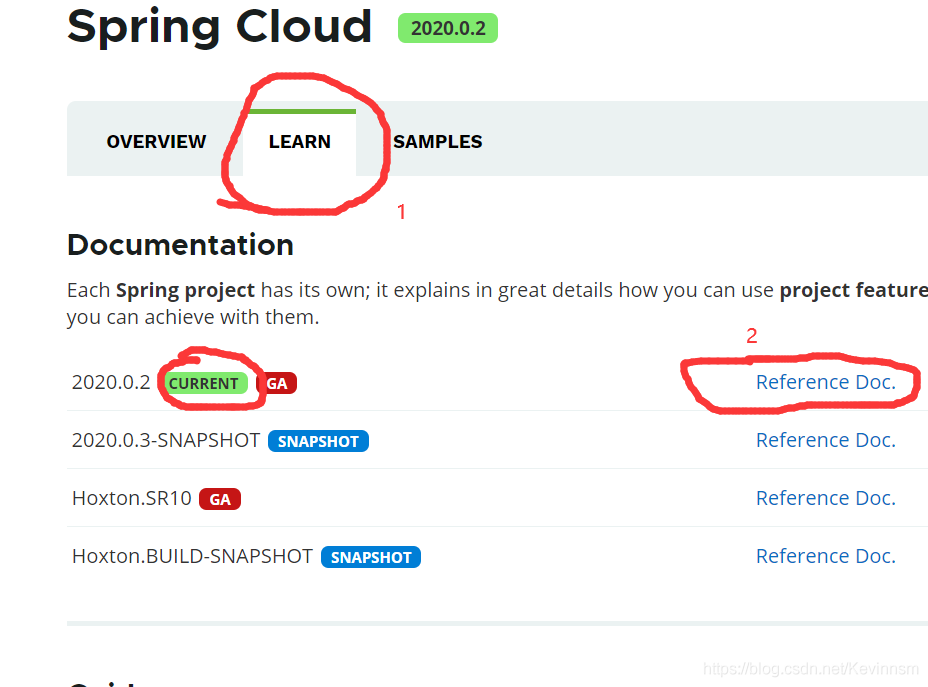Screen dimensions: 928x687
Task: Click the red GA badge next to CURRENT
Action: click(x=277, y=383)
